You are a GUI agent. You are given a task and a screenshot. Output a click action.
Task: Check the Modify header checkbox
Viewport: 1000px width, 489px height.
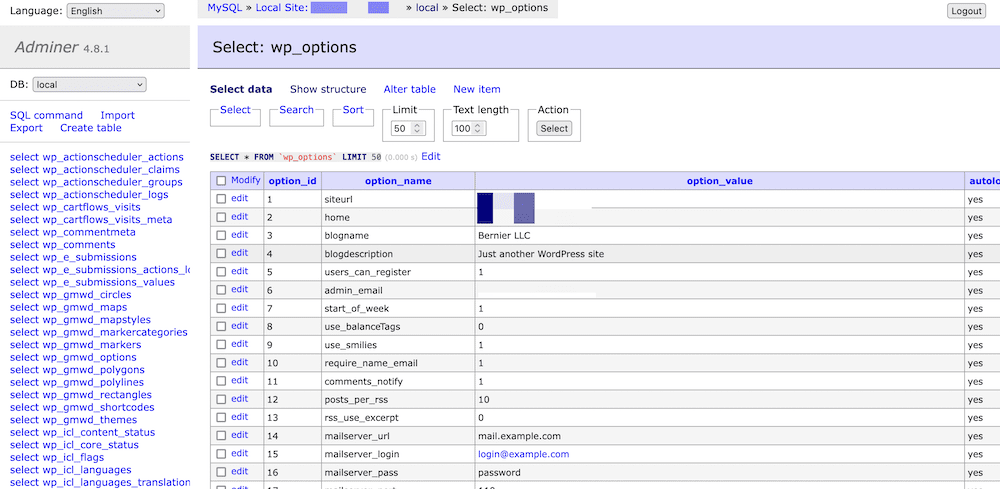[221, 180]
